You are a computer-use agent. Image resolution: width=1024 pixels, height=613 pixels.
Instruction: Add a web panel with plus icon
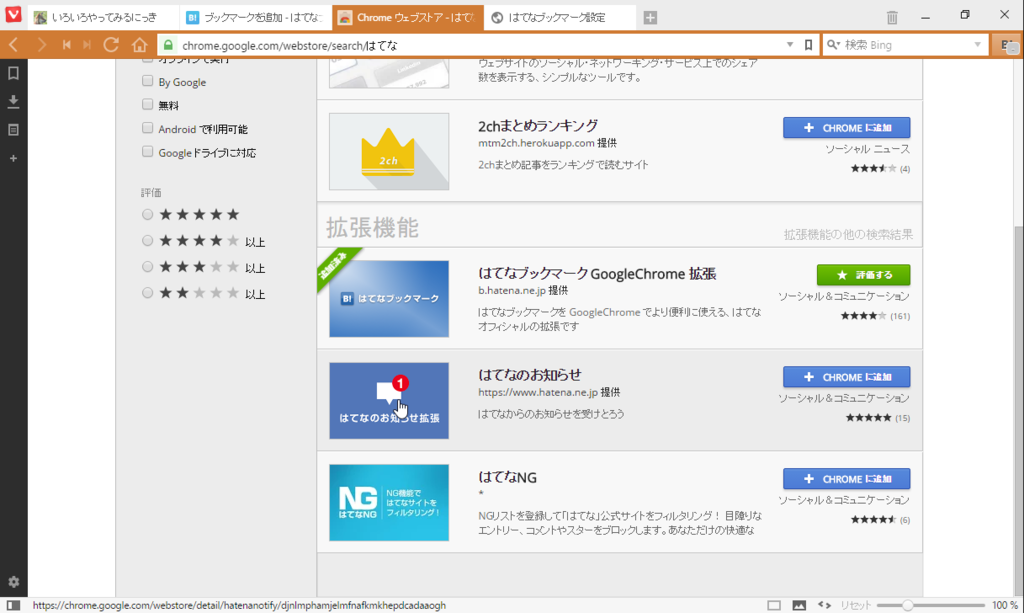(x=13, y=158)
